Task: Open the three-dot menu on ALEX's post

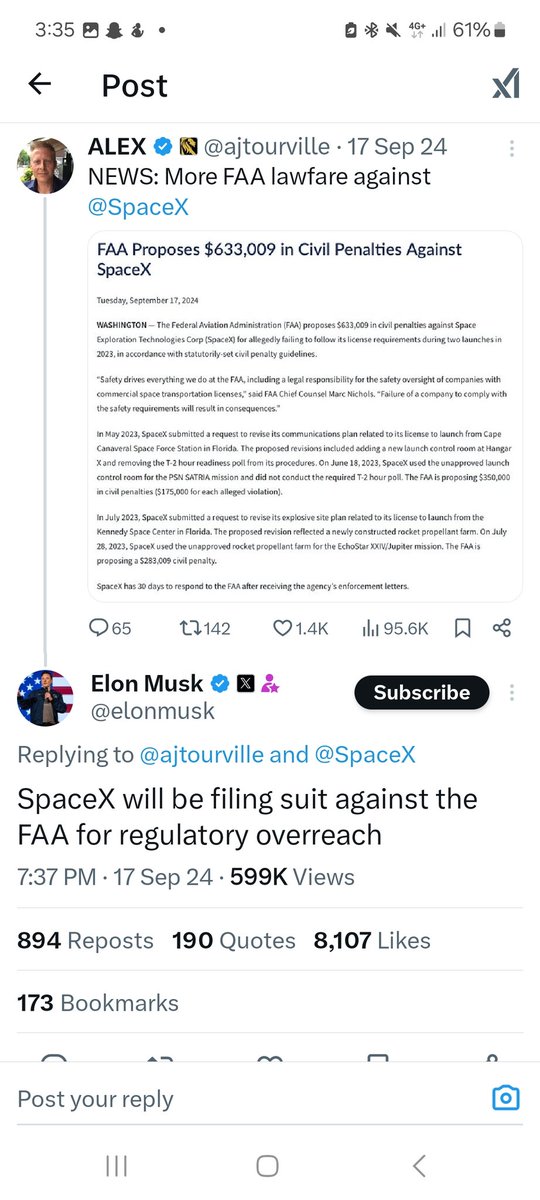Action: click(512, 148)
